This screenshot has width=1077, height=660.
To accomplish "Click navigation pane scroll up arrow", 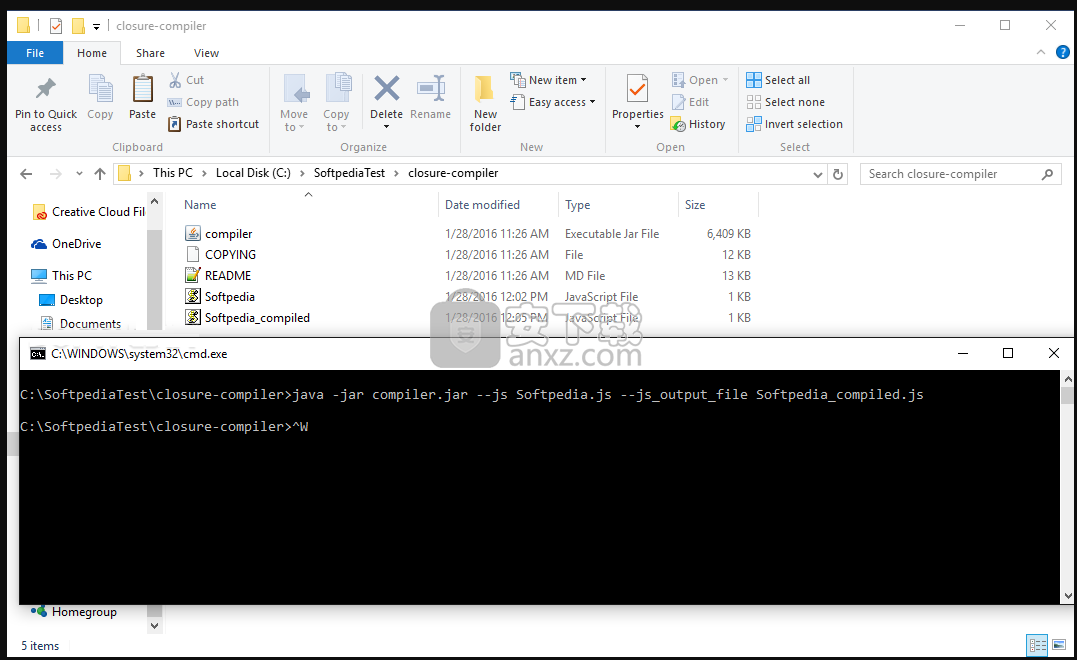I will tap(155, 201).
